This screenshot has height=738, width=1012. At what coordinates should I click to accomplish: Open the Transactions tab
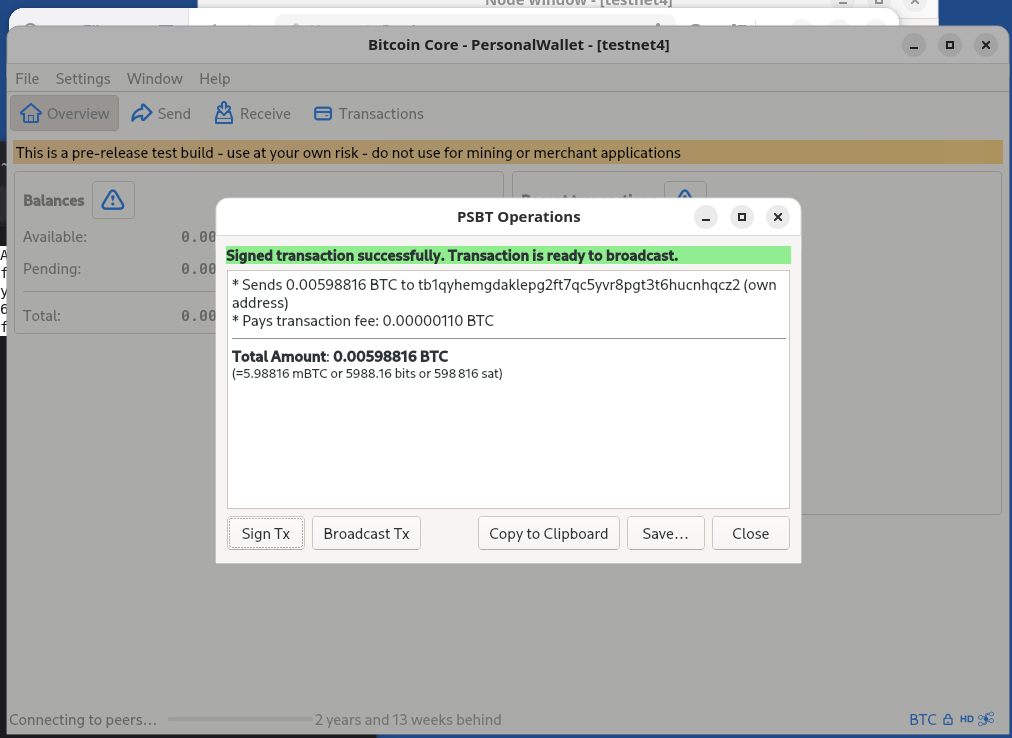point(369,114)
